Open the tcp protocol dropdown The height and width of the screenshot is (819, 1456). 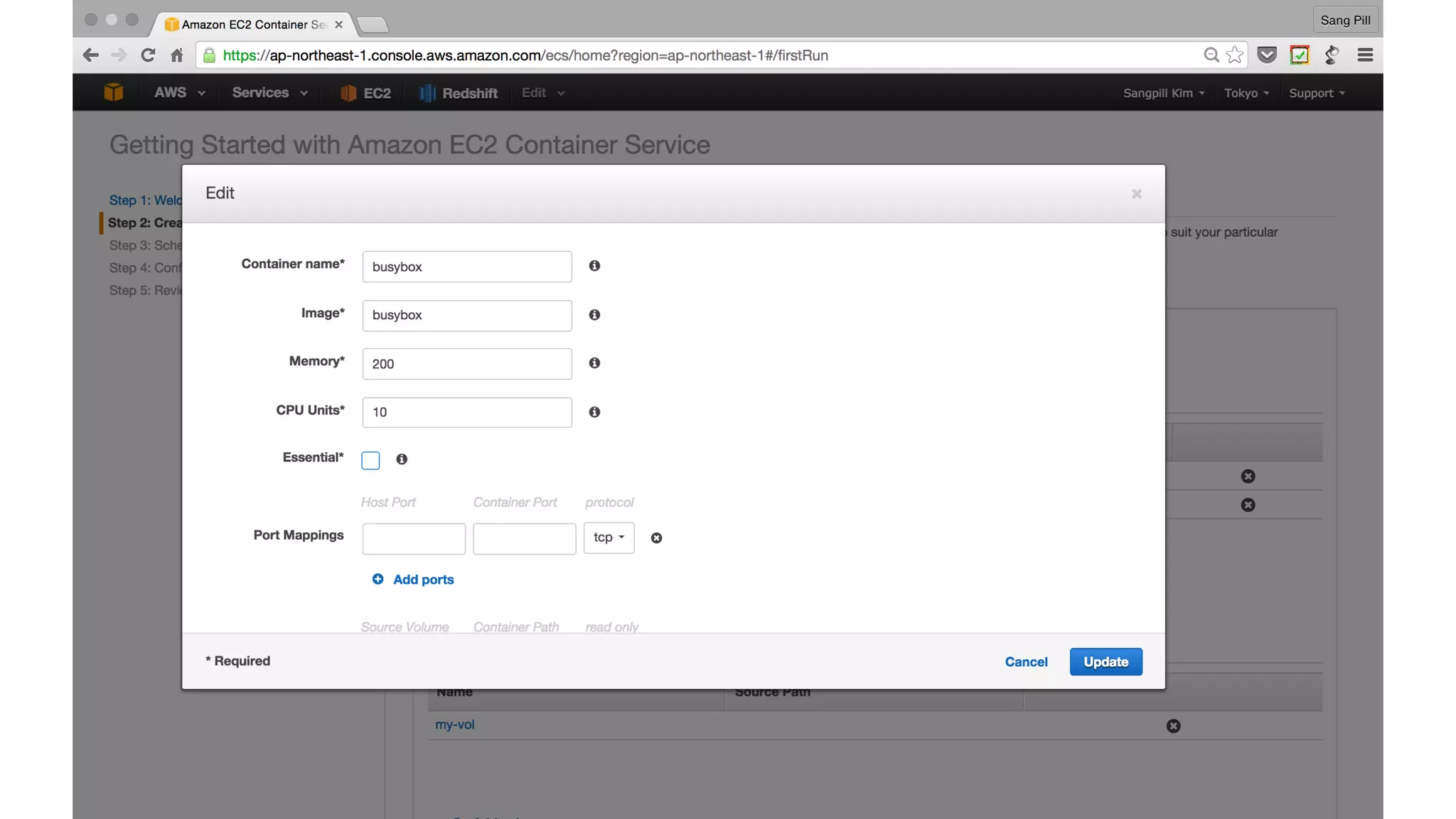[x=609, y=538]
